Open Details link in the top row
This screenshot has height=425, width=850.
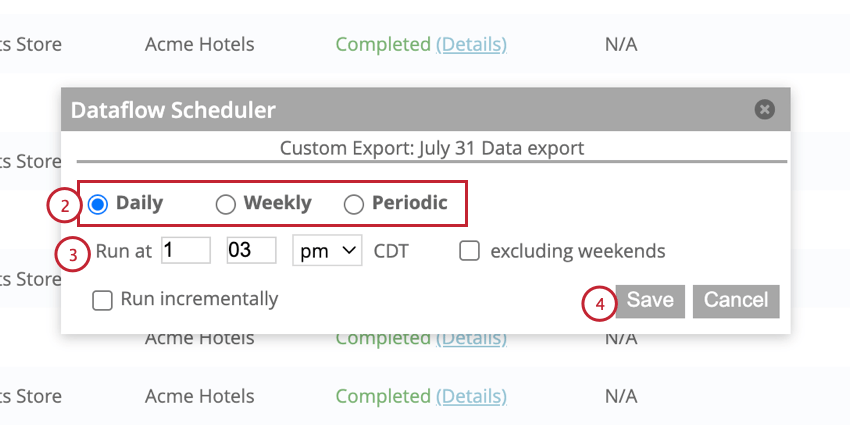click(471, 44)
